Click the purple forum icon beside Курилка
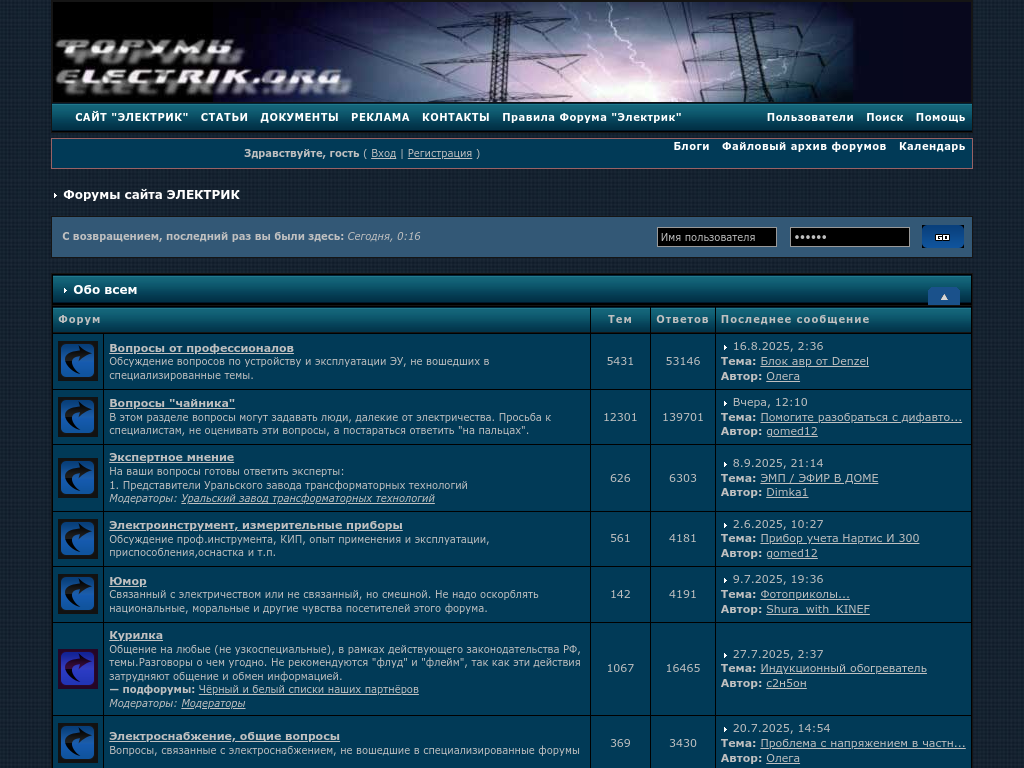 [x=77, y=669]
